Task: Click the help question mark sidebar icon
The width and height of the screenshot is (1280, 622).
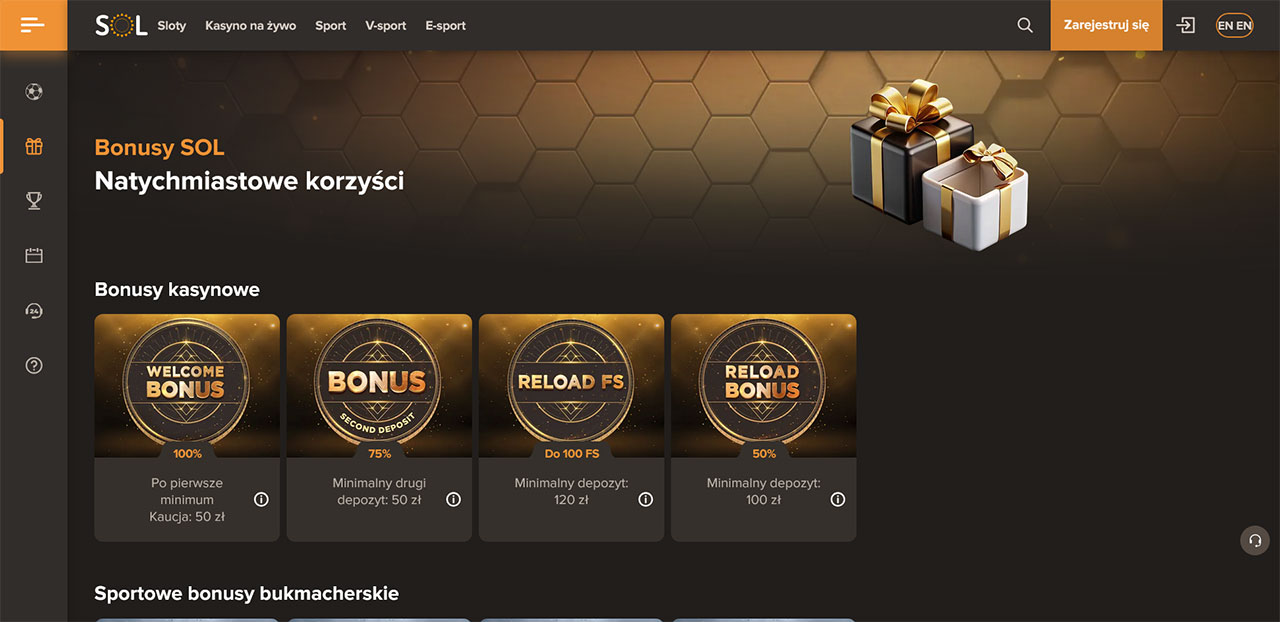Action: [x=34, y=366]
